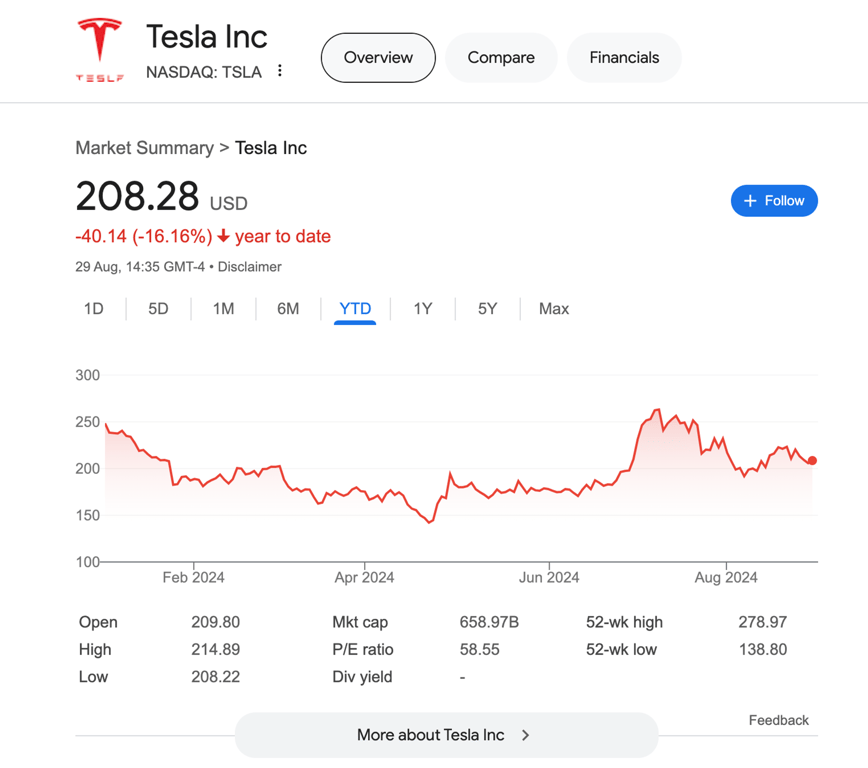Open the Financials tab
The height and width of the screenshot is (768, 868).
point(624,58)
